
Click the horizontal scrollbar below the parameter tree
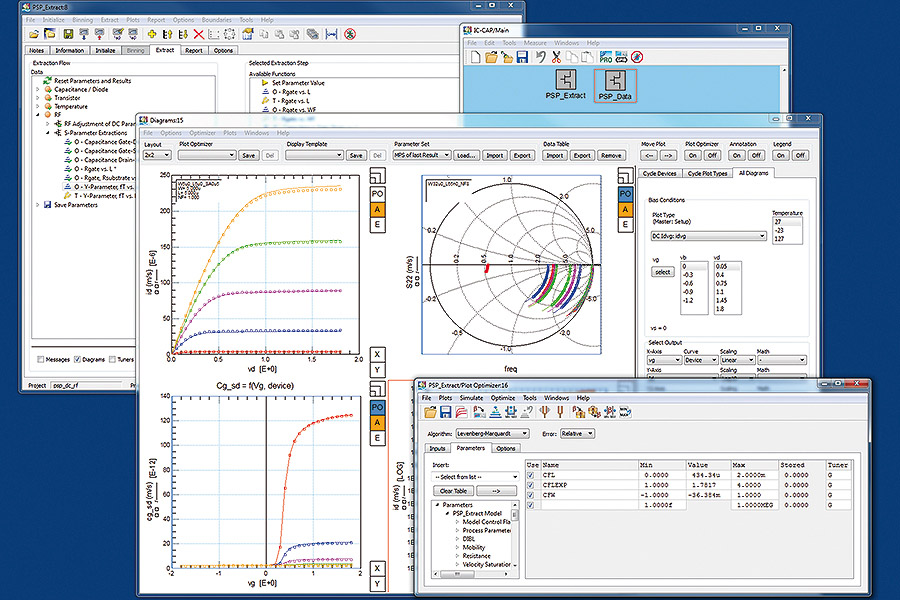456,572
